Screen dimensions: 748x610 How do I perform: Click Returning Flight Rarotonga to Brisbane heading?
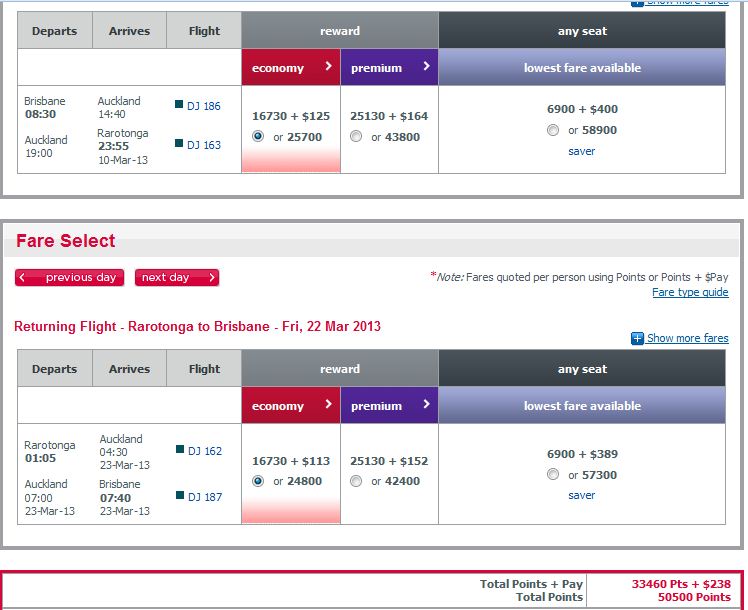(197, 327)
